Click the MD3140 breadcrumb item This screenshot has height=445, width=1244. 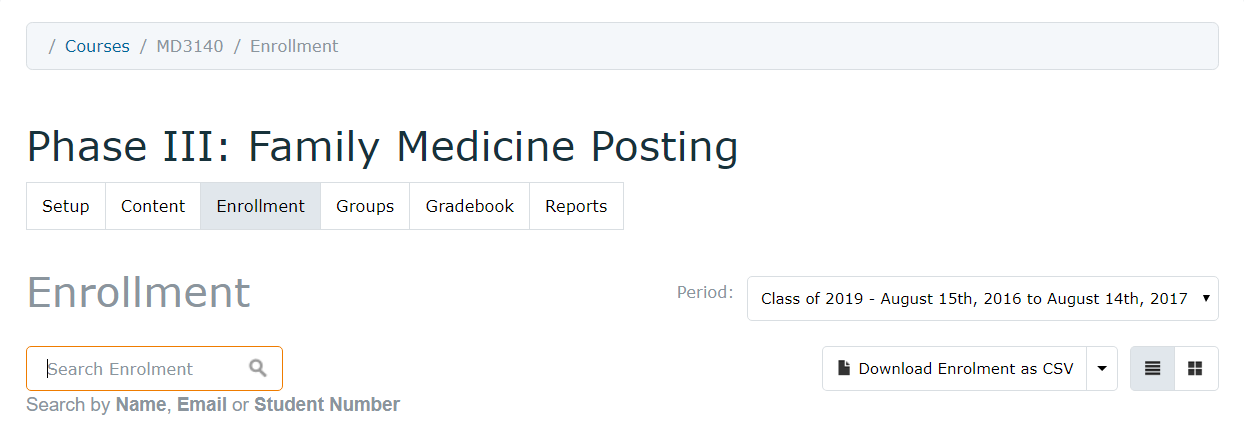(190, 46)
